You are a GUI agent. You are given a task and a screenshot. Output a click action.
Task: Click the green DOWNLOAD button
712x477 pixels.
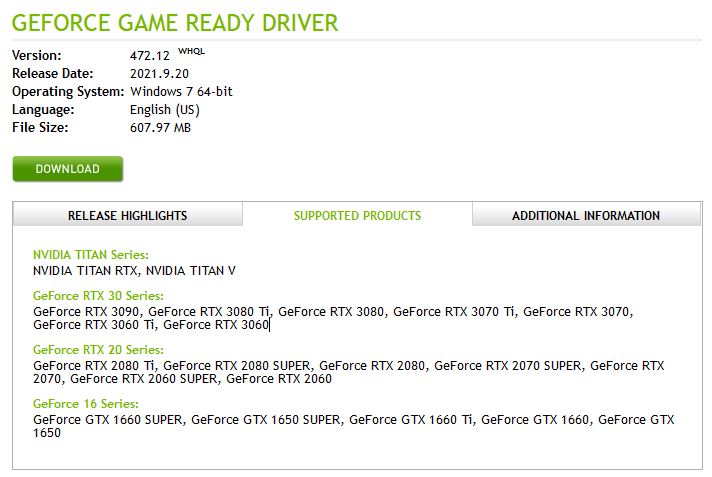coord(68,169)
